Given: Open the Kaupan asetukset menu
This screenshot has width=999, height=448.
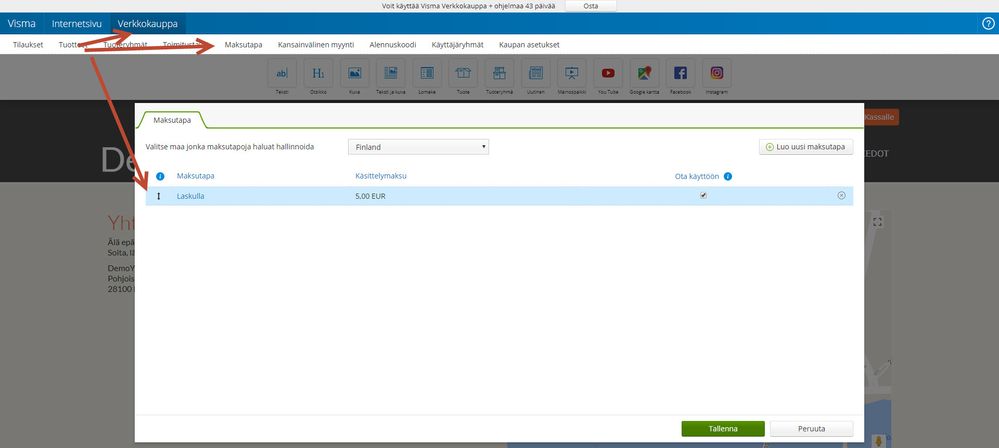Looking at the screenshot, I should click(x=529, y=45).
